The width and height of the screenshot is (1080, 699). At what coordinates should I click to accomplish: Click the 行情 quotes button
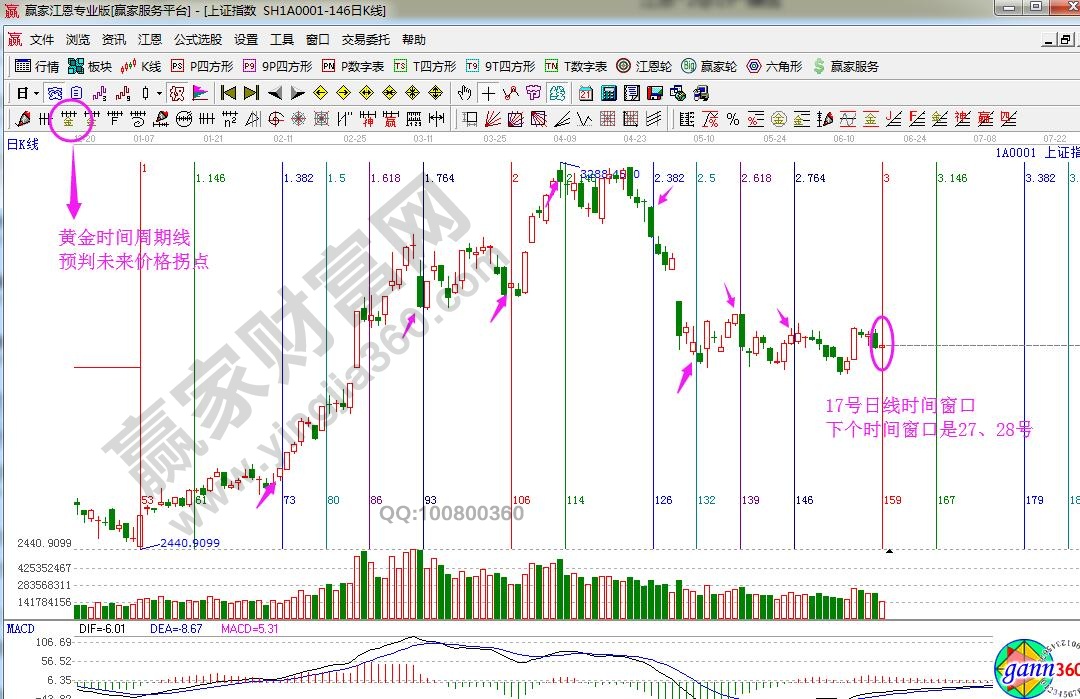point(38,66)
